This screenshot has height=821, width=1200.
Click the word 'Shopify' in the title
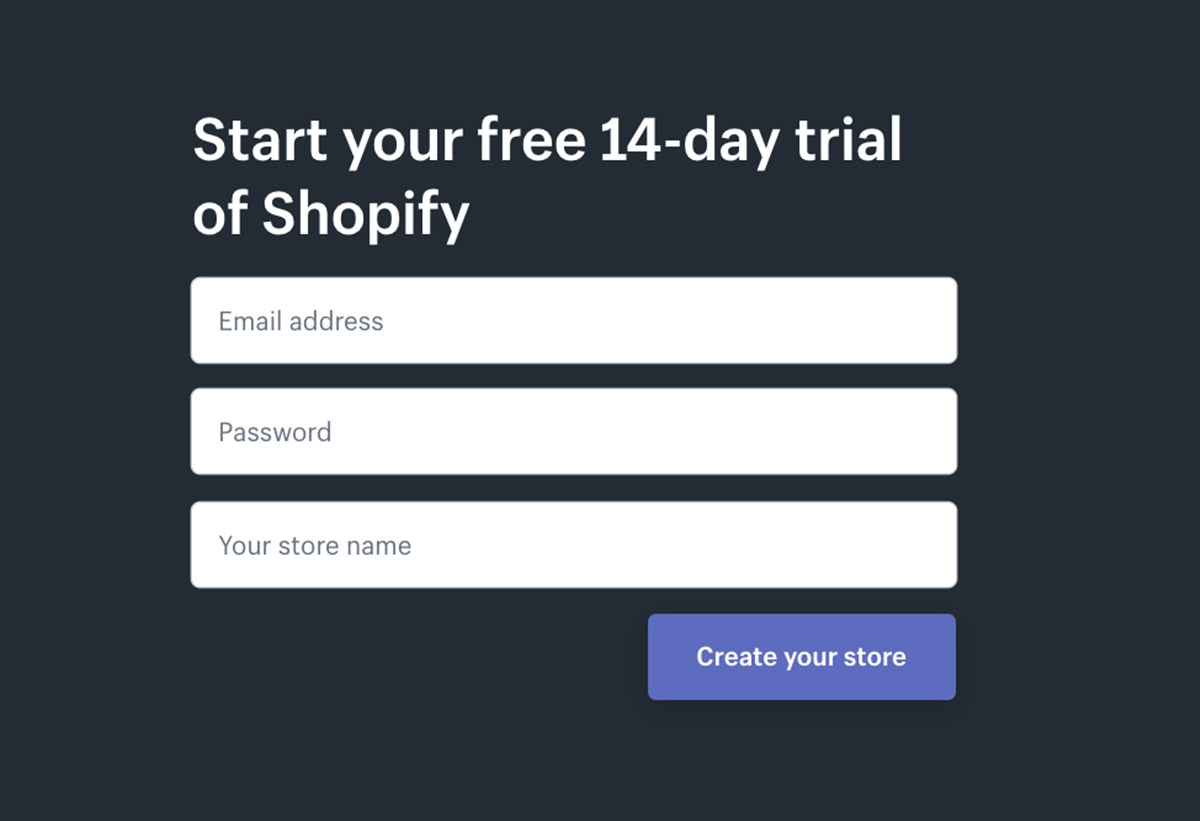pos(365,212)
